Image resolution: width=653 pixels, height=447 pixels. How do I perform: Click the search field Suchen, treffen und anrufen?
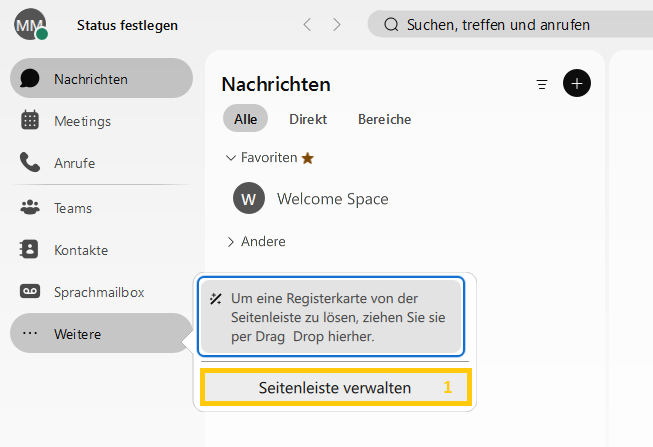coord(500,24)
